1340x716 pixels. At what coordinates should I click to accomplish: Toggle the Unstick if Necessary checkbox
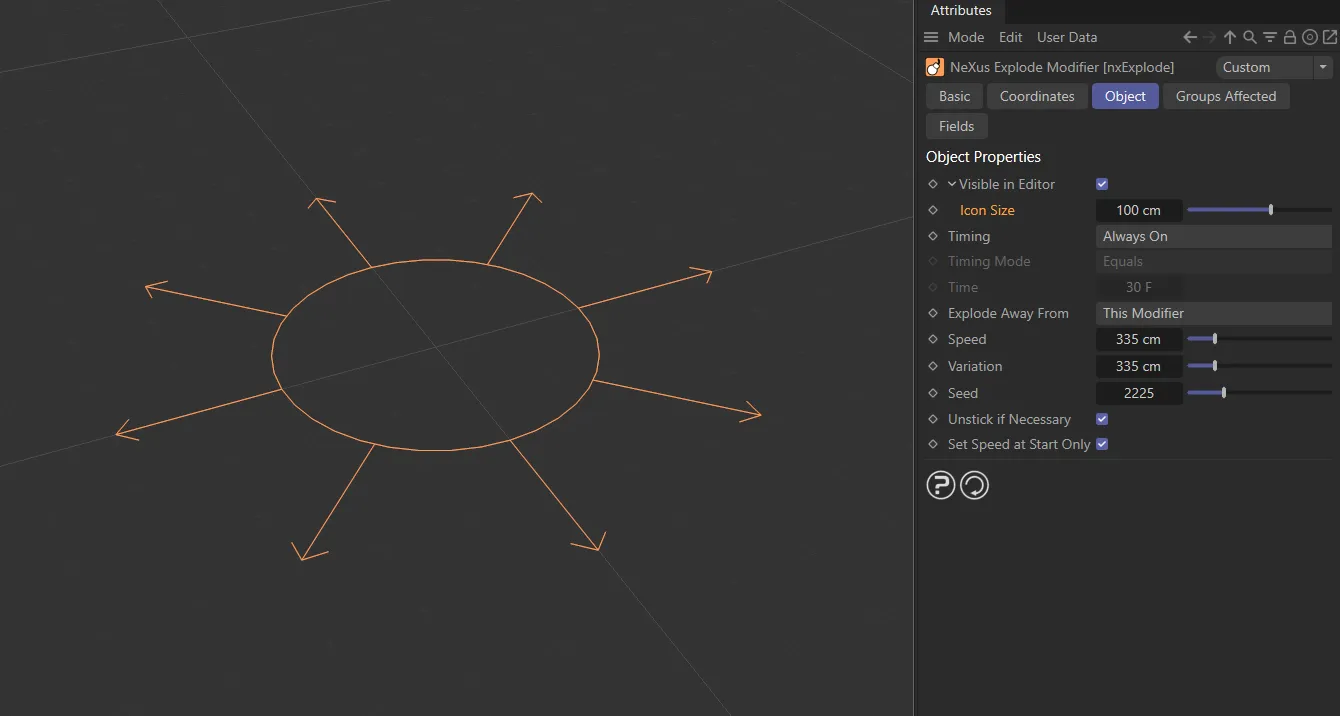tap(1102, 419)
